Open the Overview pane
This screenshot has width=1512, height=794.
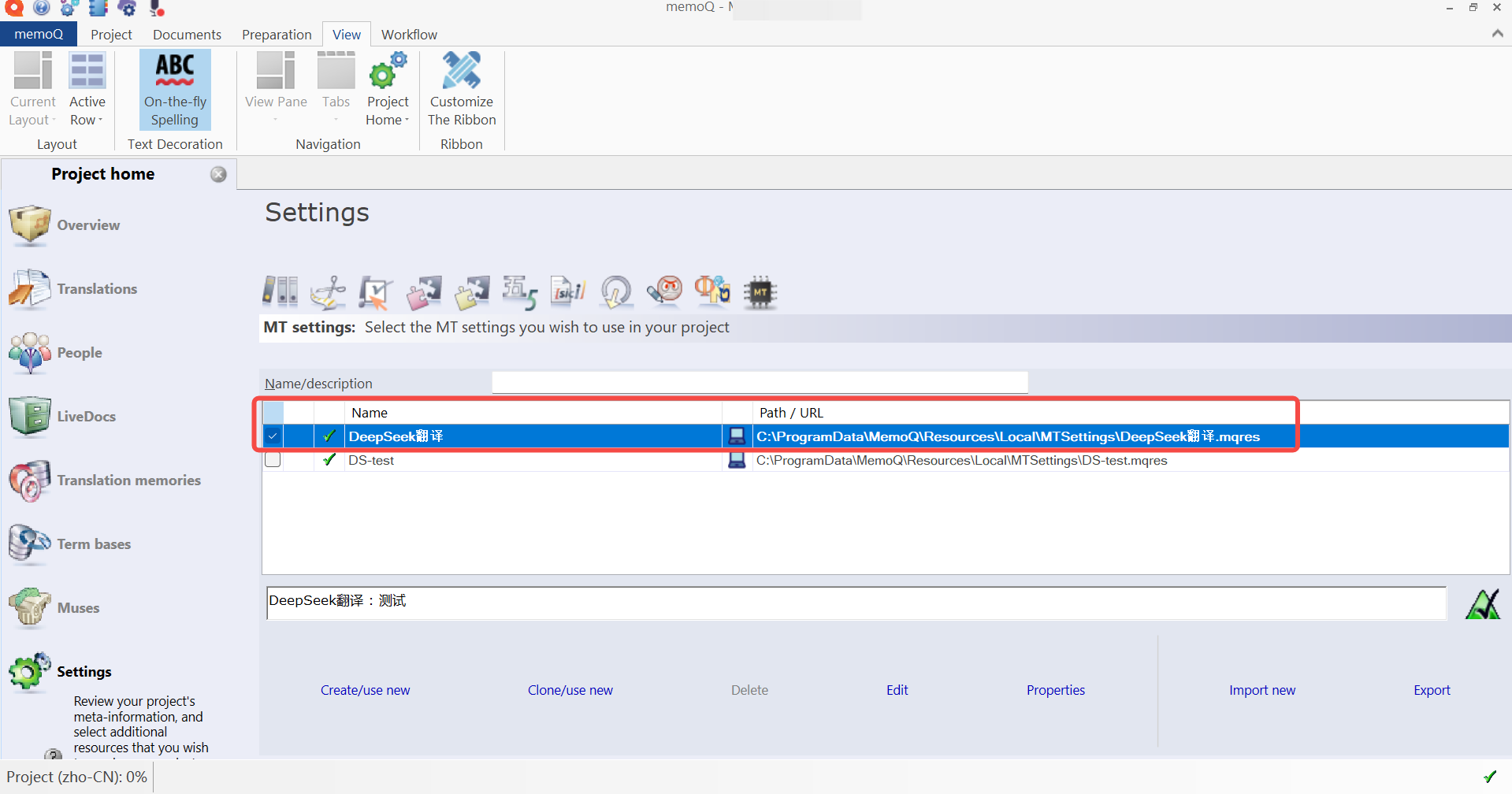point(65,225)
